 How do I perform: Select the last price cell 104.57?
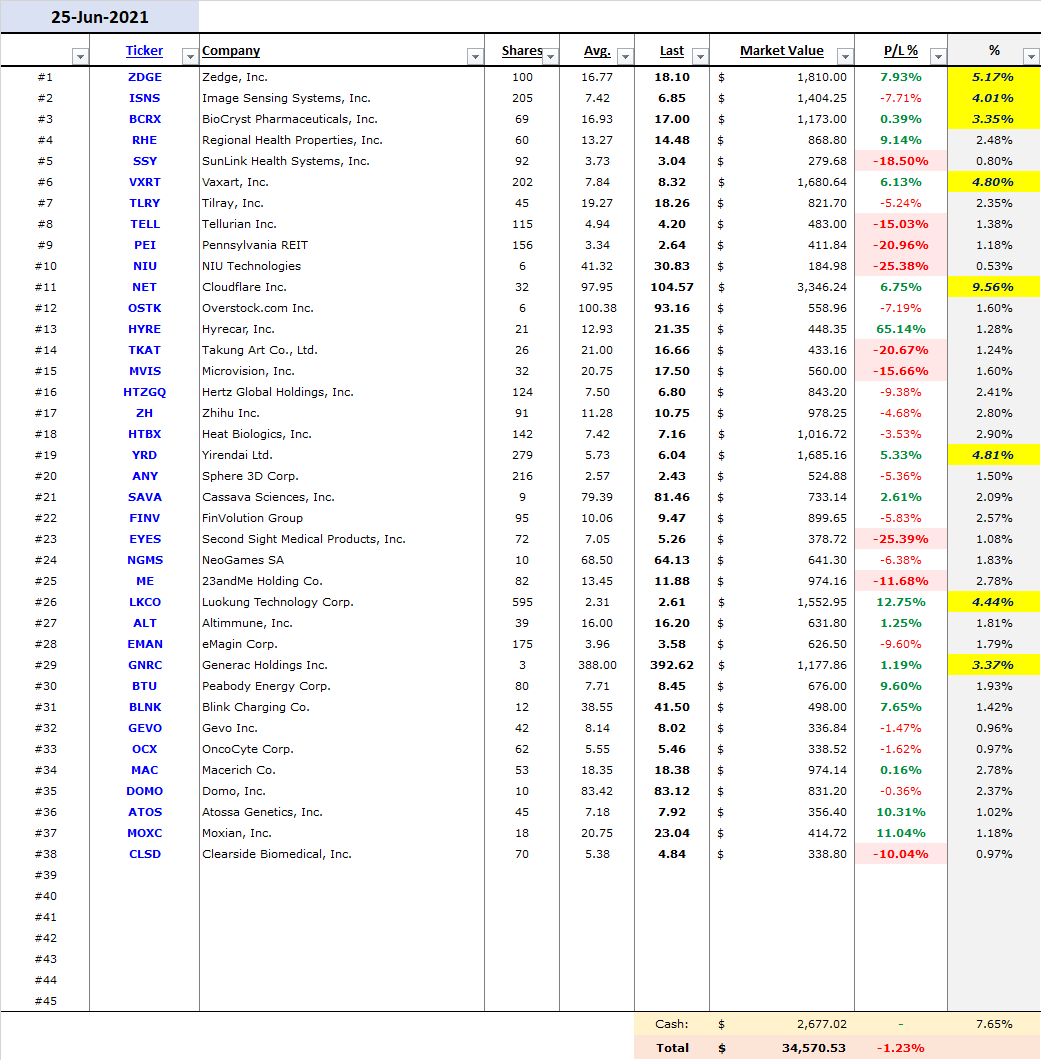(672, 287)
